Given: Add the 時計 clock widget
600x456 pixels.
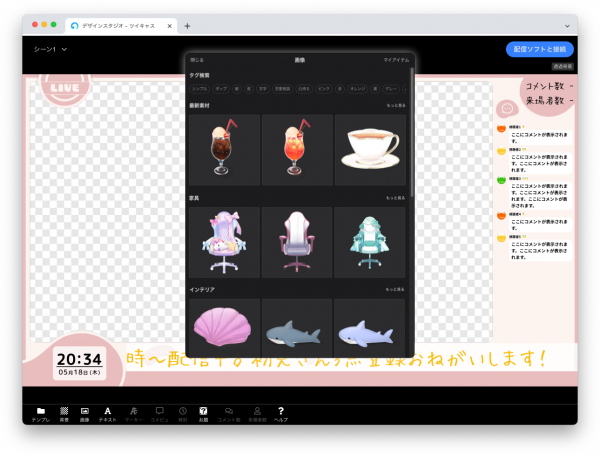Looking at the screenshot, I should (x=183, y=415).
